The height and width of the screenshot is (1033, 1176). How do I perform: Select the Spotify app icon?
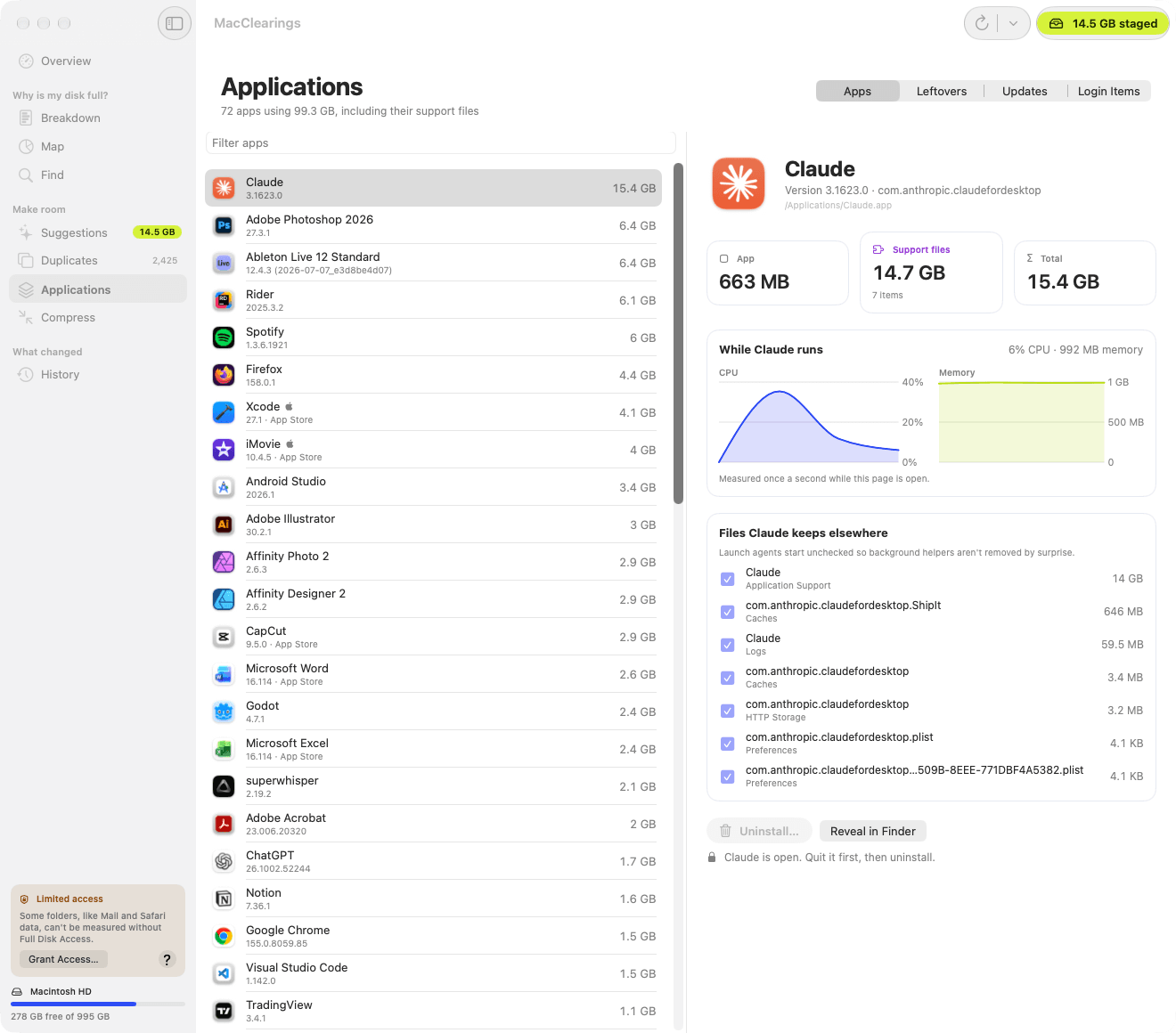(224, 338)
